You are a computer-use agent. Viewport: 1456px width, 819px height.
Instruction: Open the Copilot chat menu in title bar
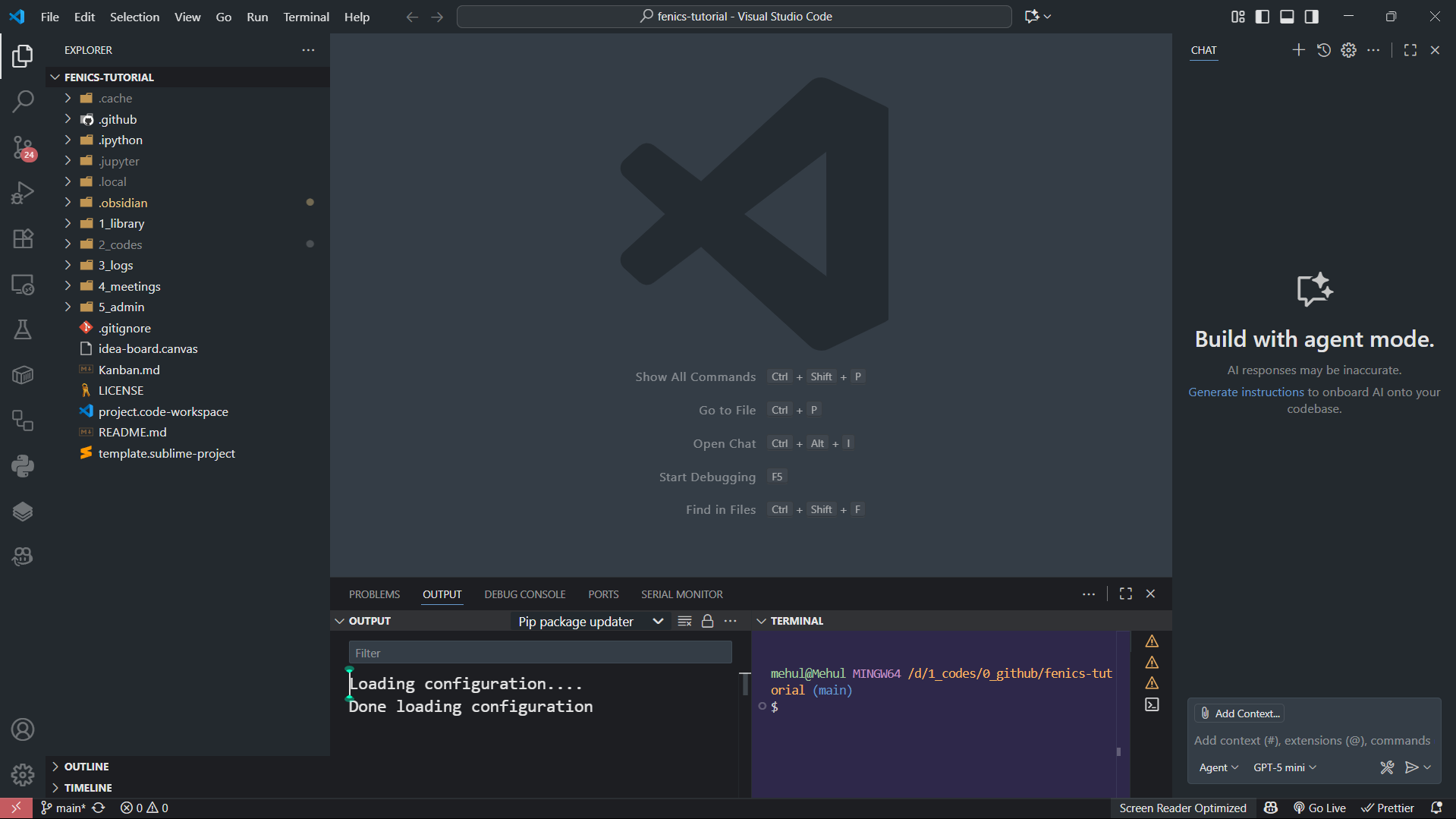coord(1037,17)
